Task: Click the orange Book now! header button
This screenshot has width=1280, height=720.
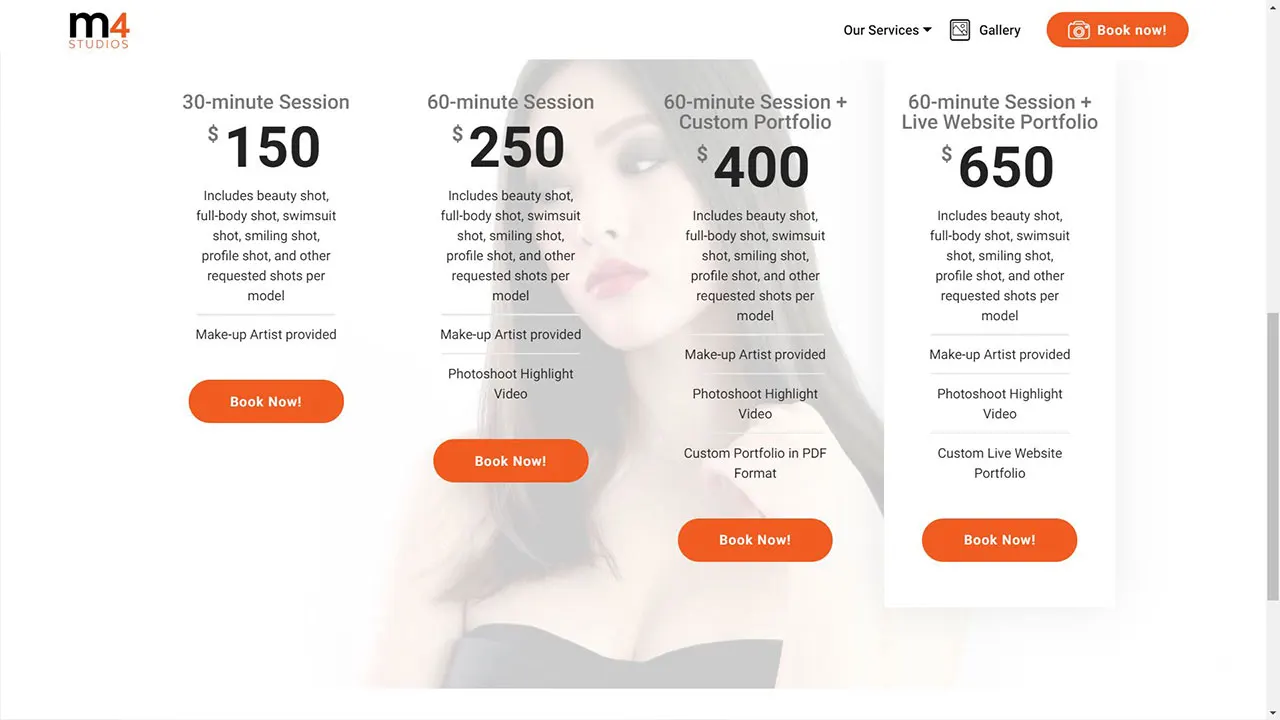Action: (1117, 30)
